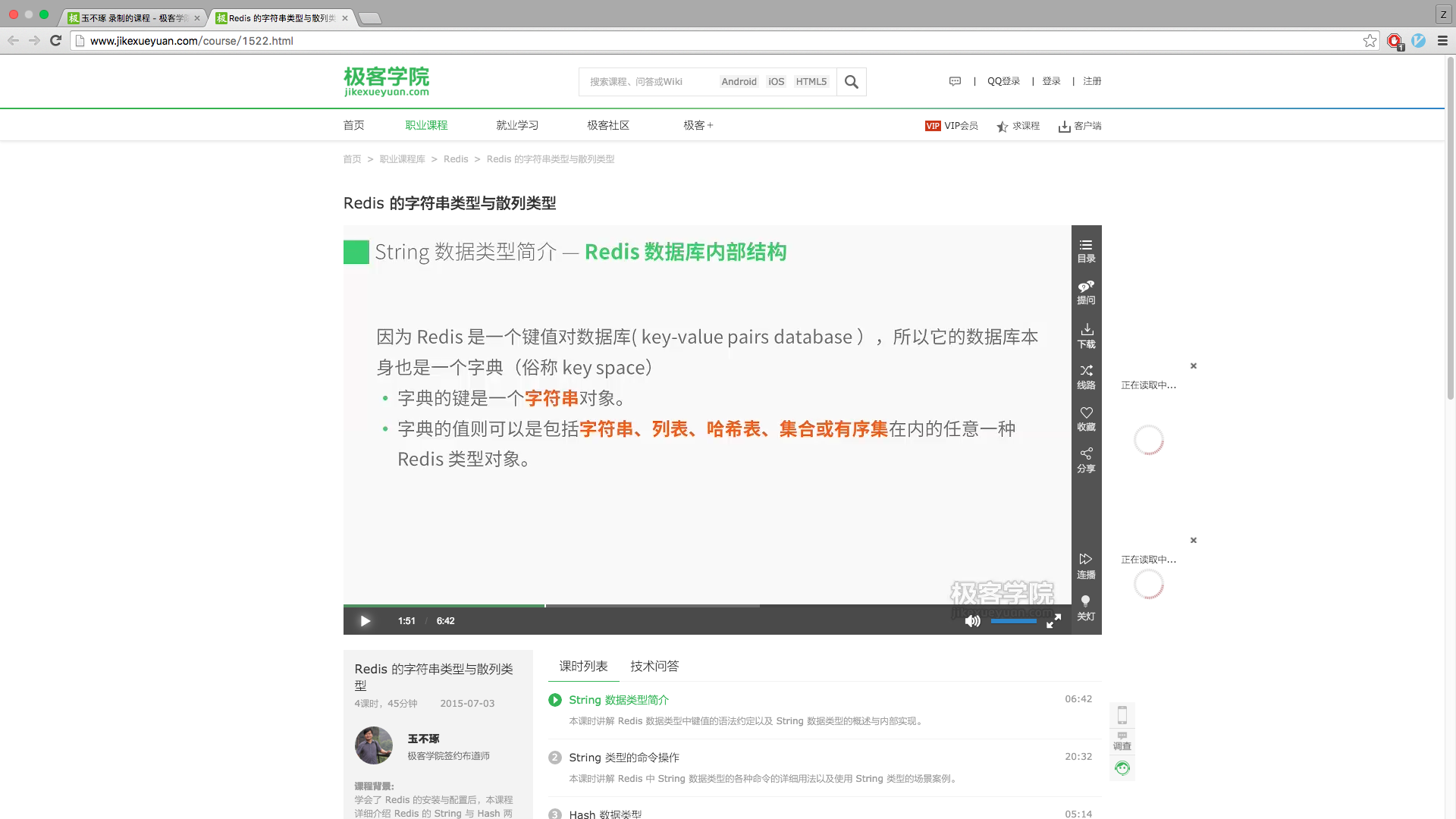This screenshot has height=819, width=1456.
Task: Open lesson String 类型的命令操作
Action: point(624,757)
